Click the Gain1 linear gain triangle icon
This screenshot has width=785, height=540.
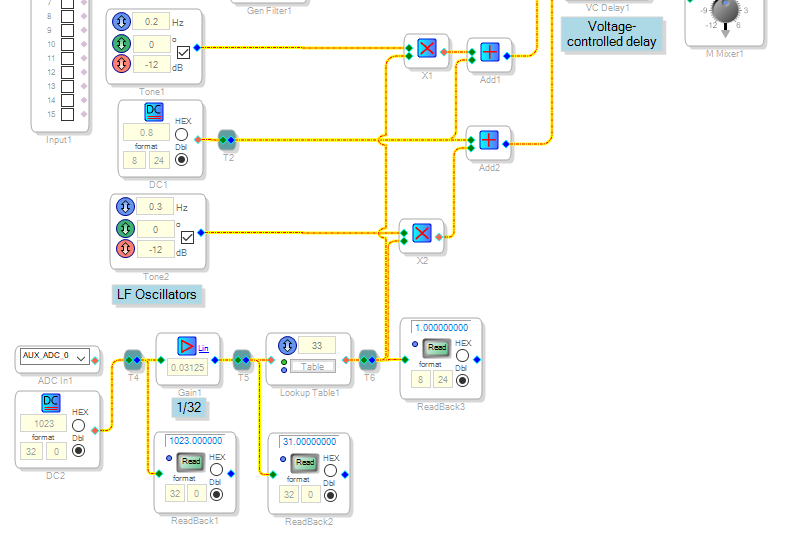tap(186, 346)
